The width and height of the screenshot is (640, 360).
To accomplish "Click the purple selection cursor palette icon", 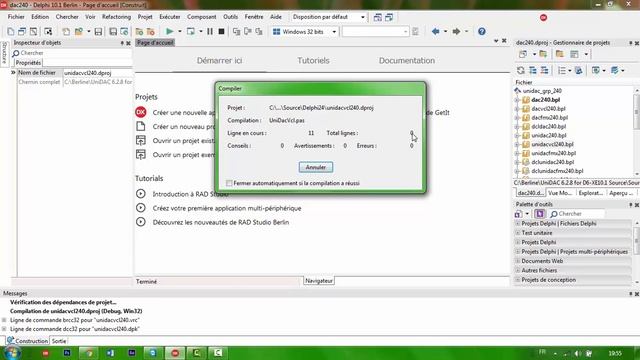I will [x=540, y=214].
